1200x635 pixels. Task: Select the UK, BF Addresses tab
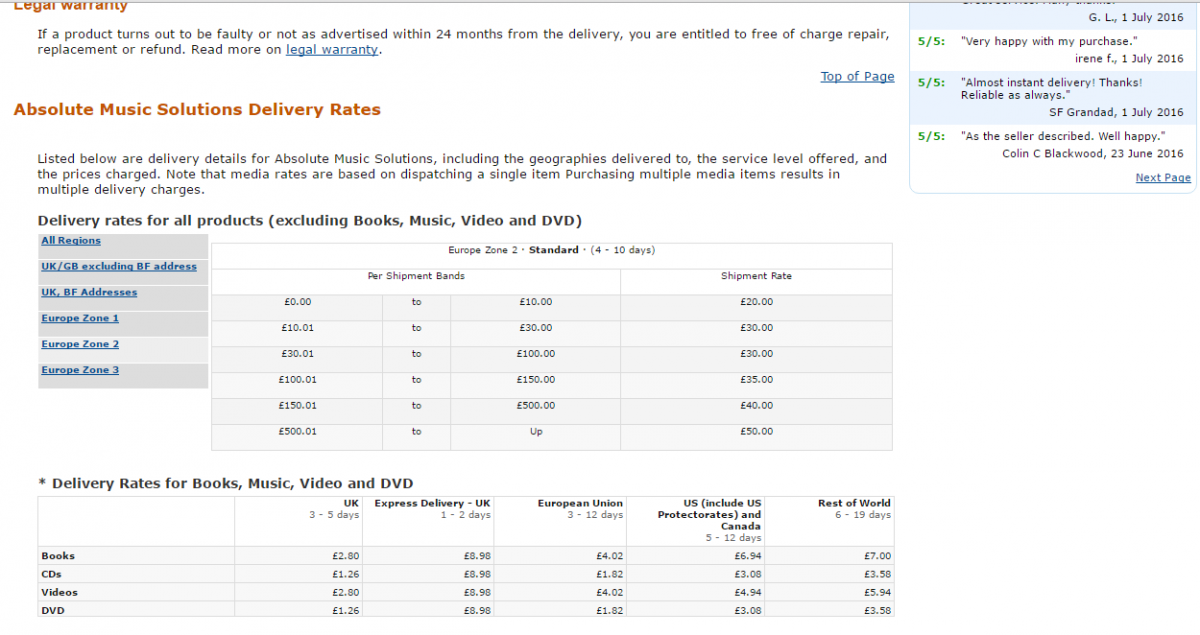pyautogui.click(x=89, y=293)
